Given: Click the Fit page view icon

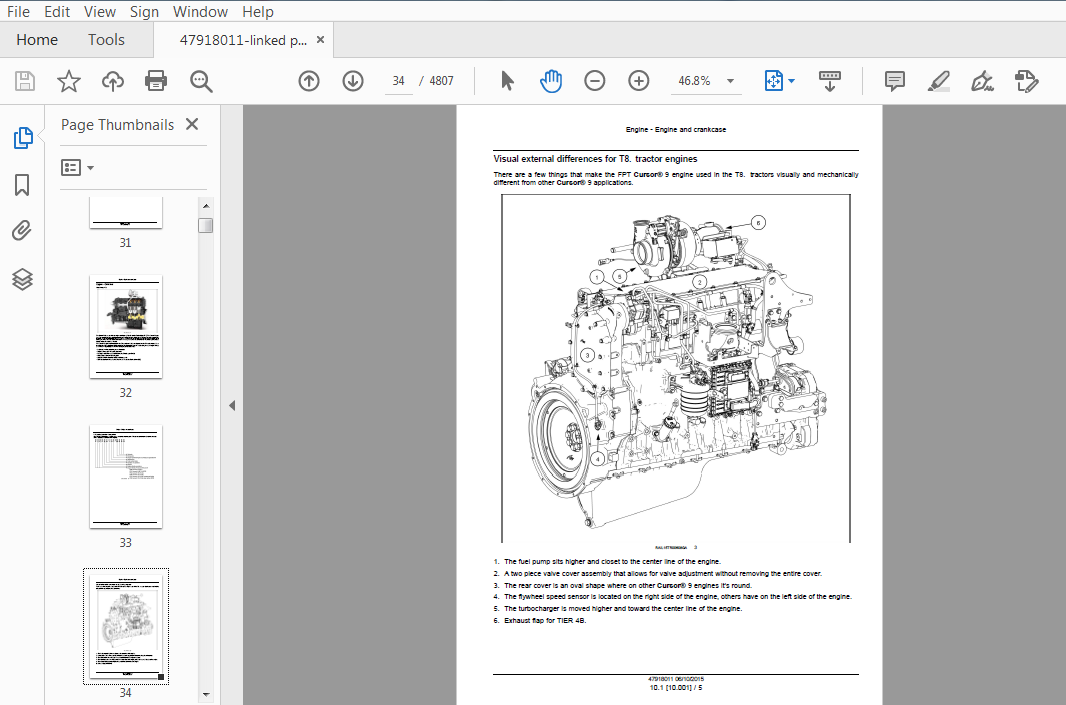Looking at the screenshot, I should (774, 81).
